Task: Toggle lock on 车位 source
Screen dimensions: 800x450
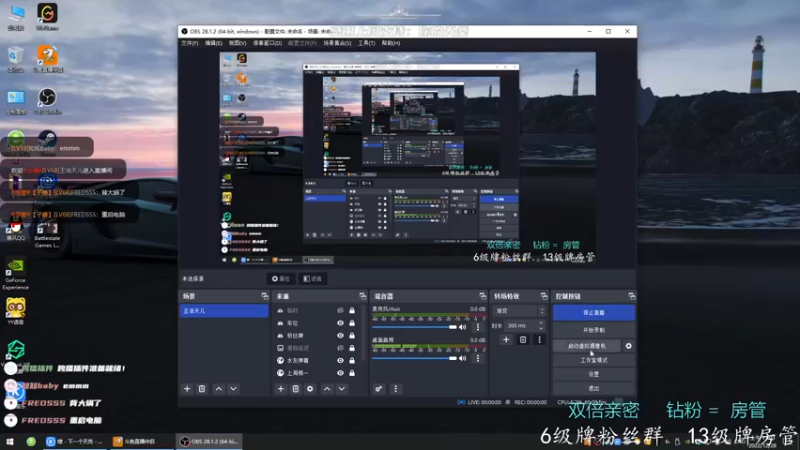Action: (x=352, y=323)
